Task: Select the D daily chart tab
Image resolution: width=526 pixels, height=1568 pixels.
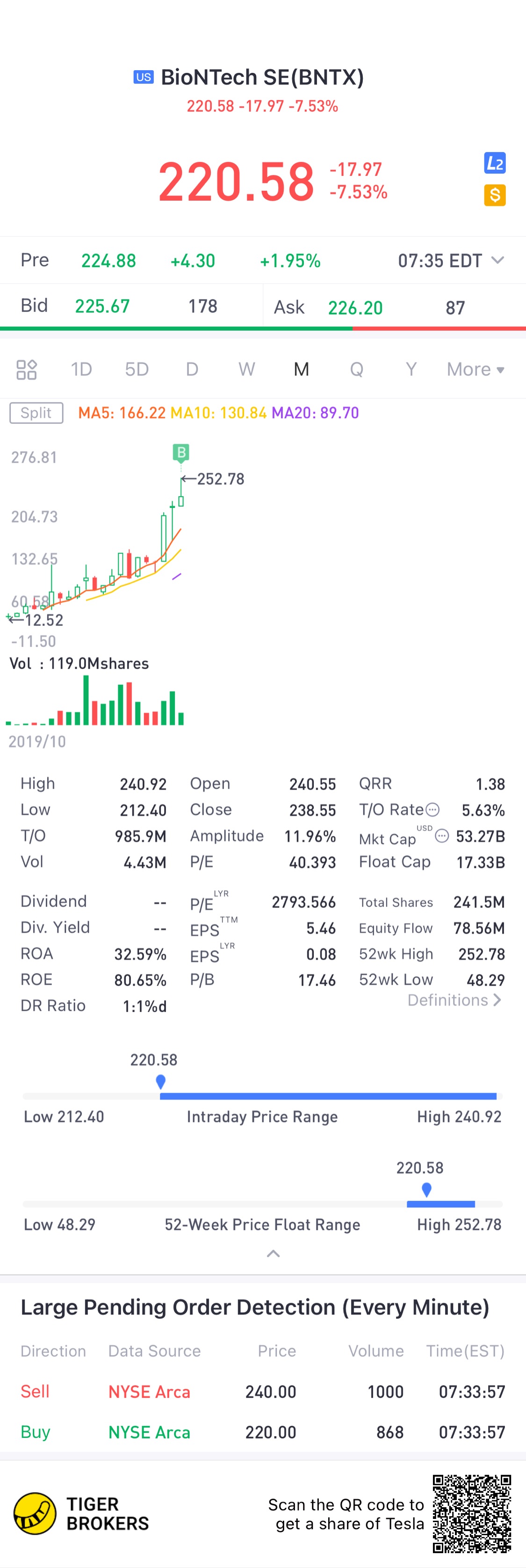Action: 192,370
